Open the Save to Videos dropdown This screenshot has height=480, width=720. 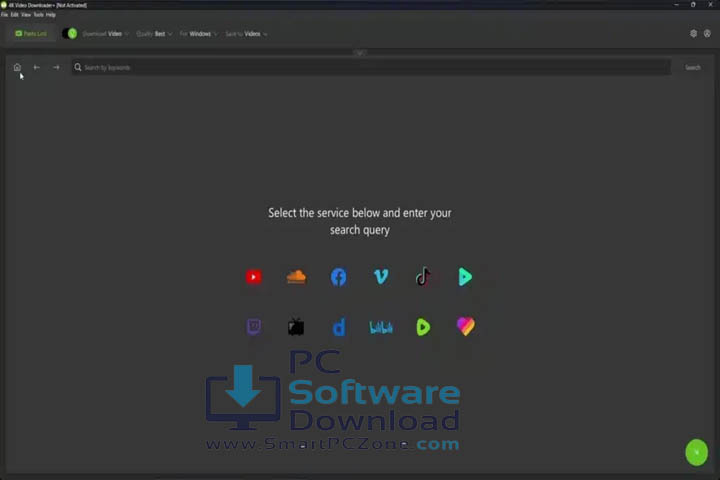click(x=247, y=34)
